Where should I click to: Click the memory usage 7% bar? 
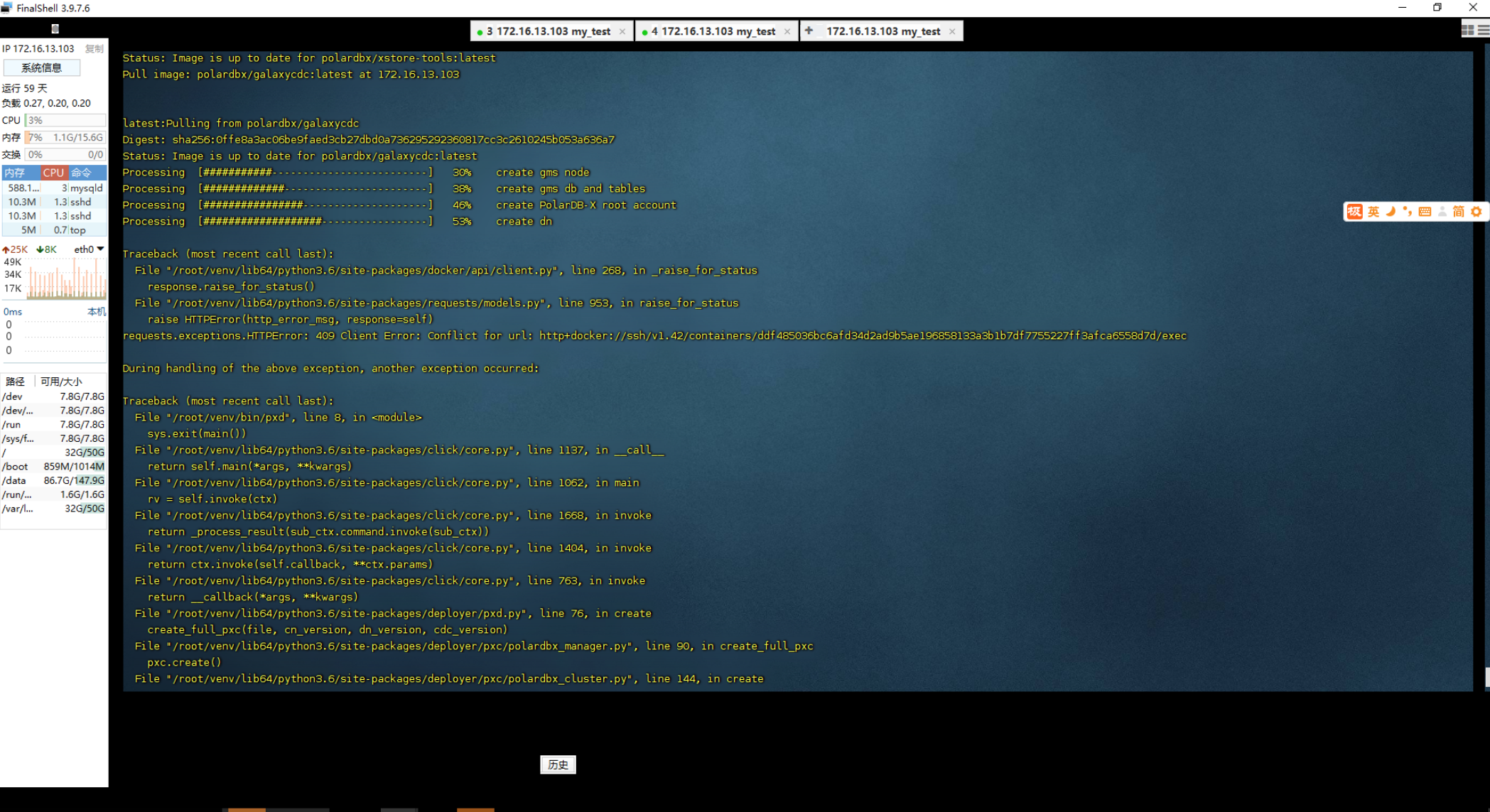point(65,137)
